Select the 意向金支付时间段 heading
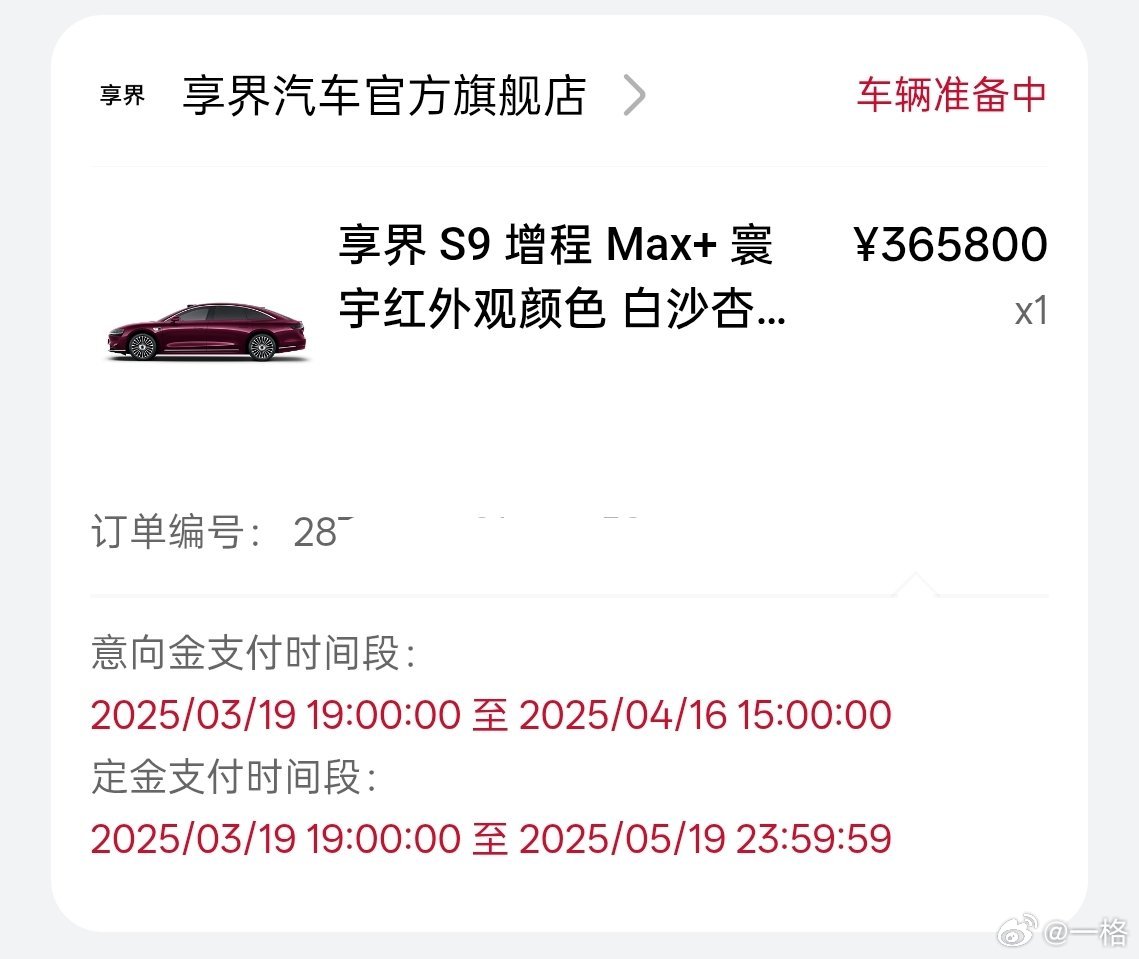This screenshot has height=959, width=1139. (254, 652)
